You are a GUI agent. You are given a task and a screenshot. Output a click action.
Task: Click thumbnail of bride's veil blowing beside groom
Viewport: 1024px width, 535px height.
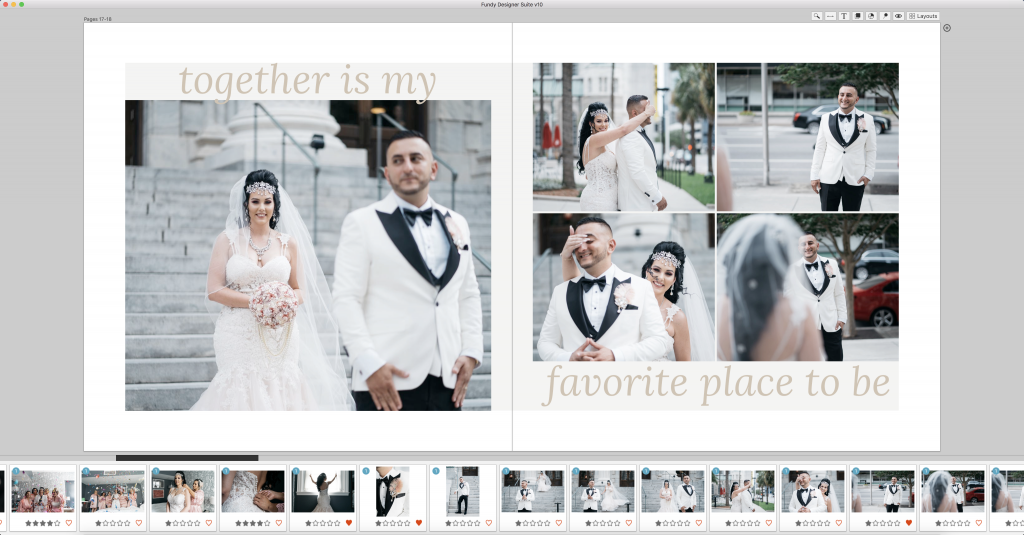pos(603,491)
